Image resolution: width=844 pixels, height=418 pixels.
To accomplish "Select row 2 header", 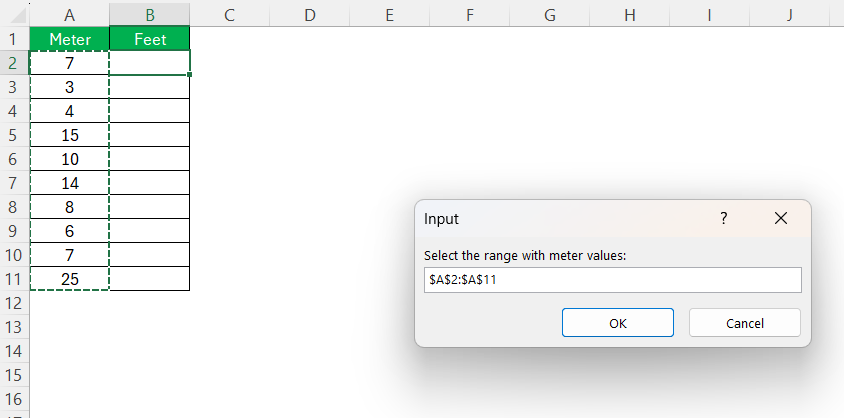I will coord(15,63).
